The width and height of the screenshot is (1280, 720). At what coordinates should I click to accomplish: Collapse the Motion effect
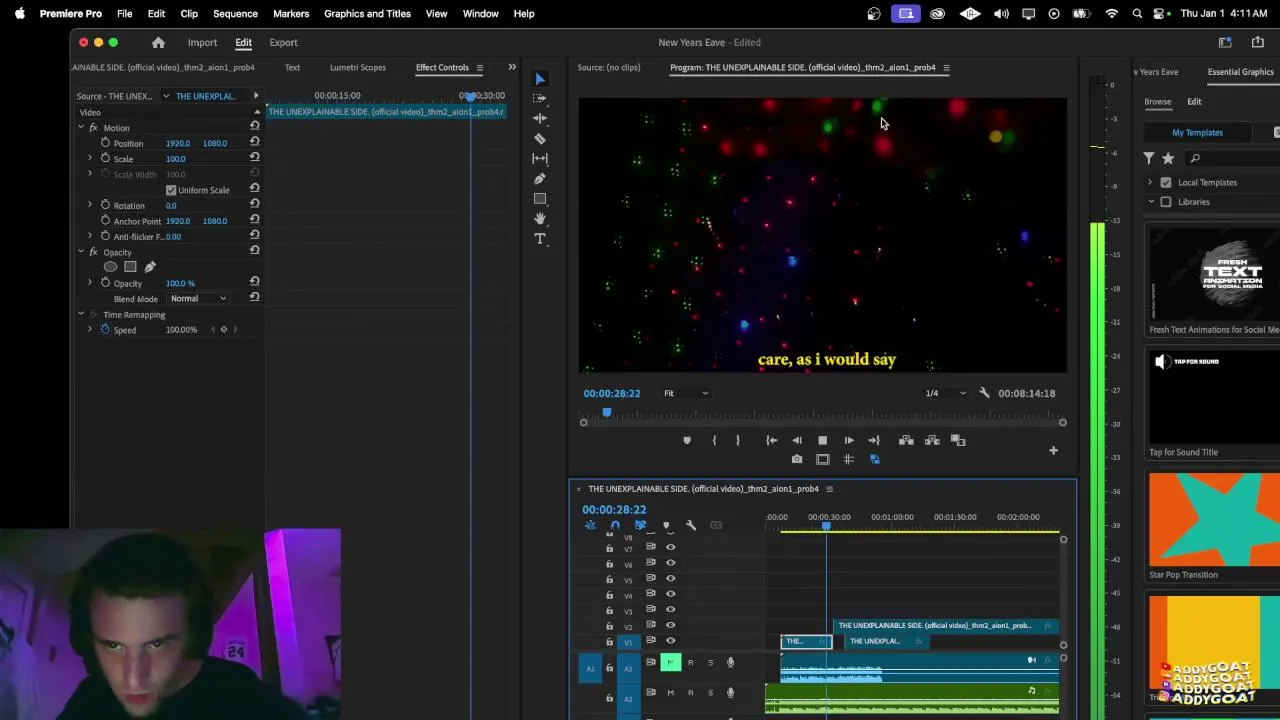coord(81,127)
